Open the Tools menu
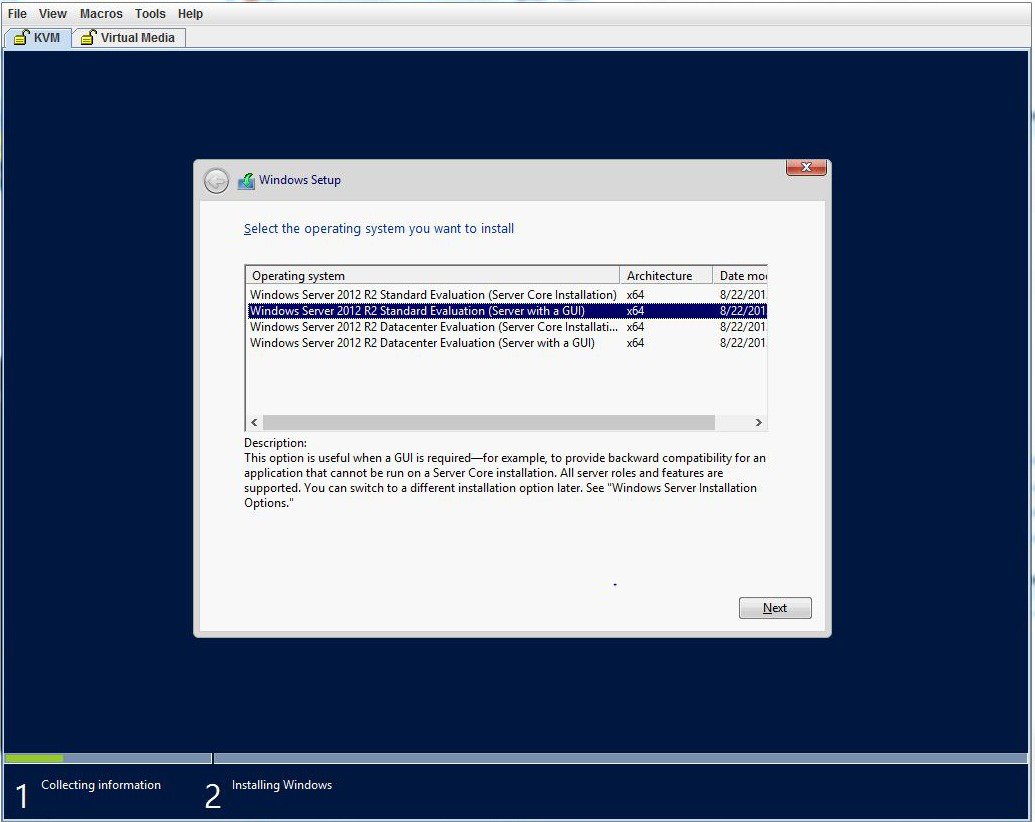This screenshot has width=1035, height=822. coord(150,14)
